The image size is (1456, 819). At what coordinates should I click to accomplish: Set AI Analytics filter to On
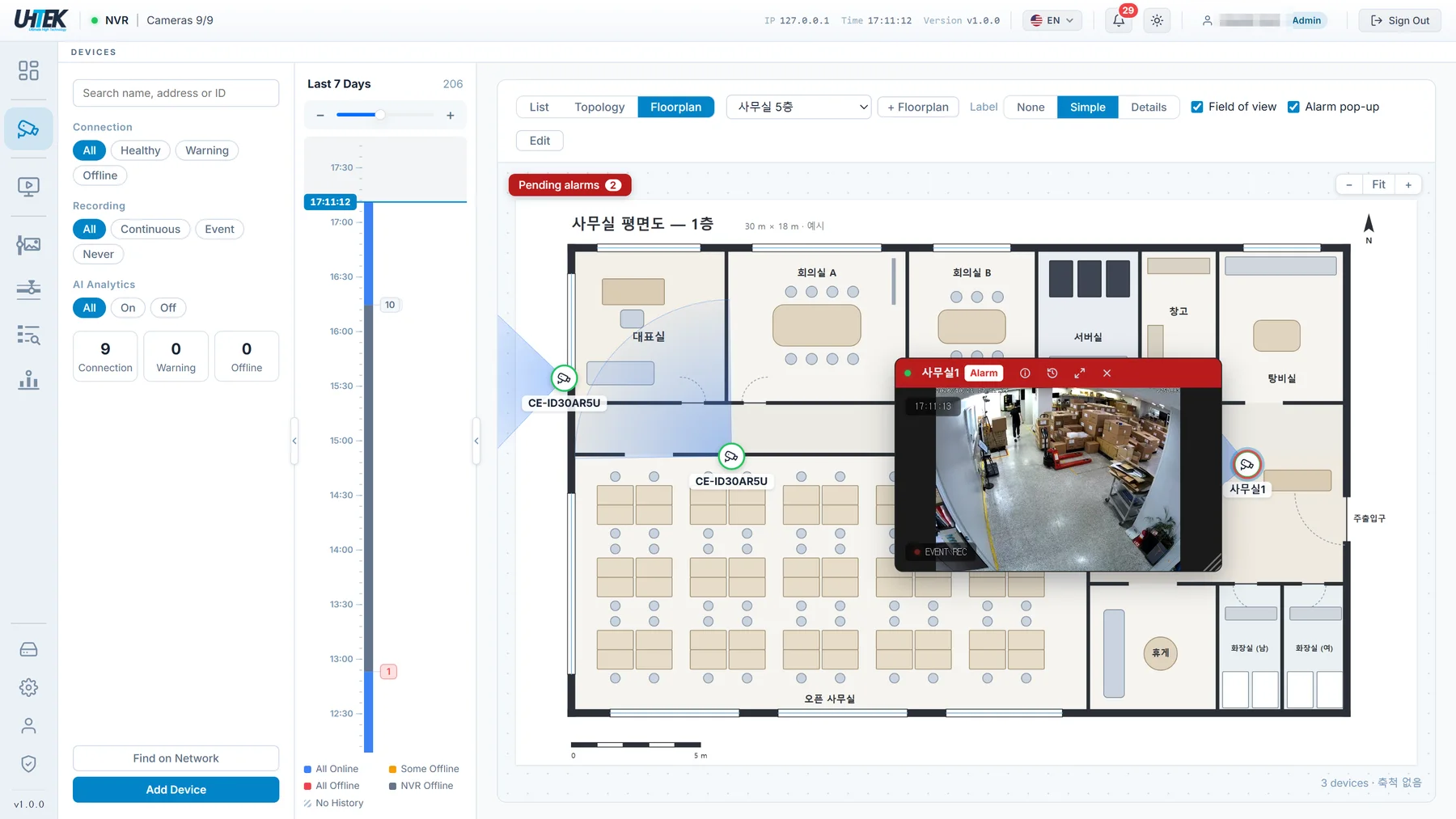(x=128, y=308)
